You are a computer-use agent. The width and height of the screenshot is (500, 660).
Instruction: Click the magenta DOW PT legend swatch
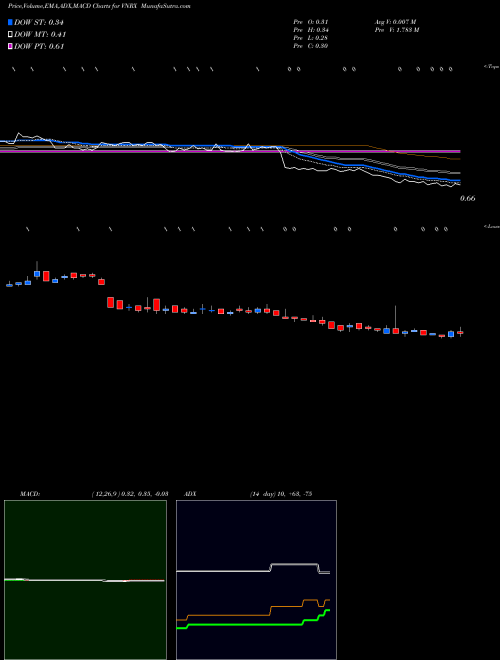click(10, 46)
